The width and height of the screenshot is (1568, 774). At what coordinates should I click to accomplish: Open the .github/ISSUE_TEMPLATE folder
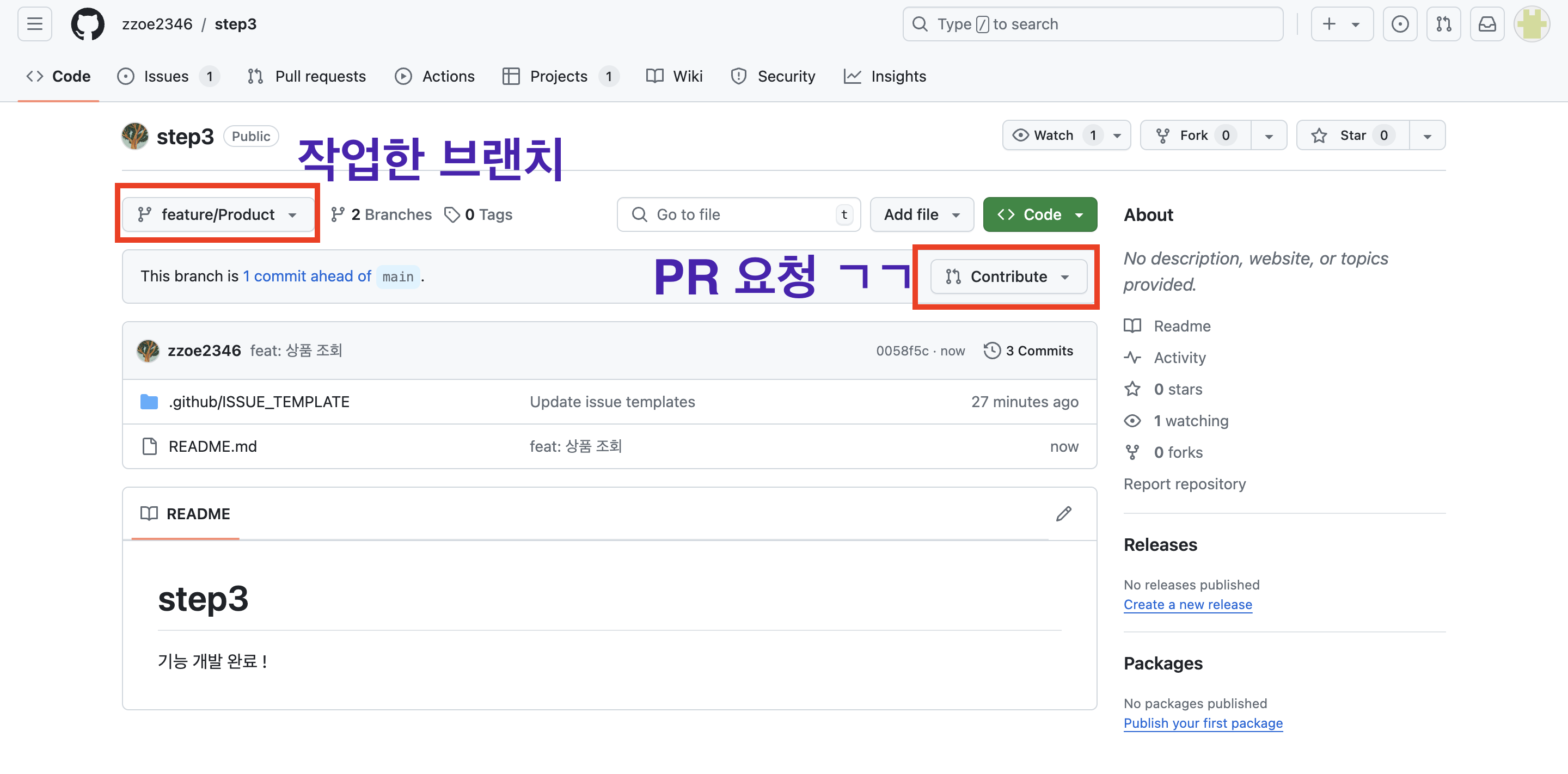point(259,402)
